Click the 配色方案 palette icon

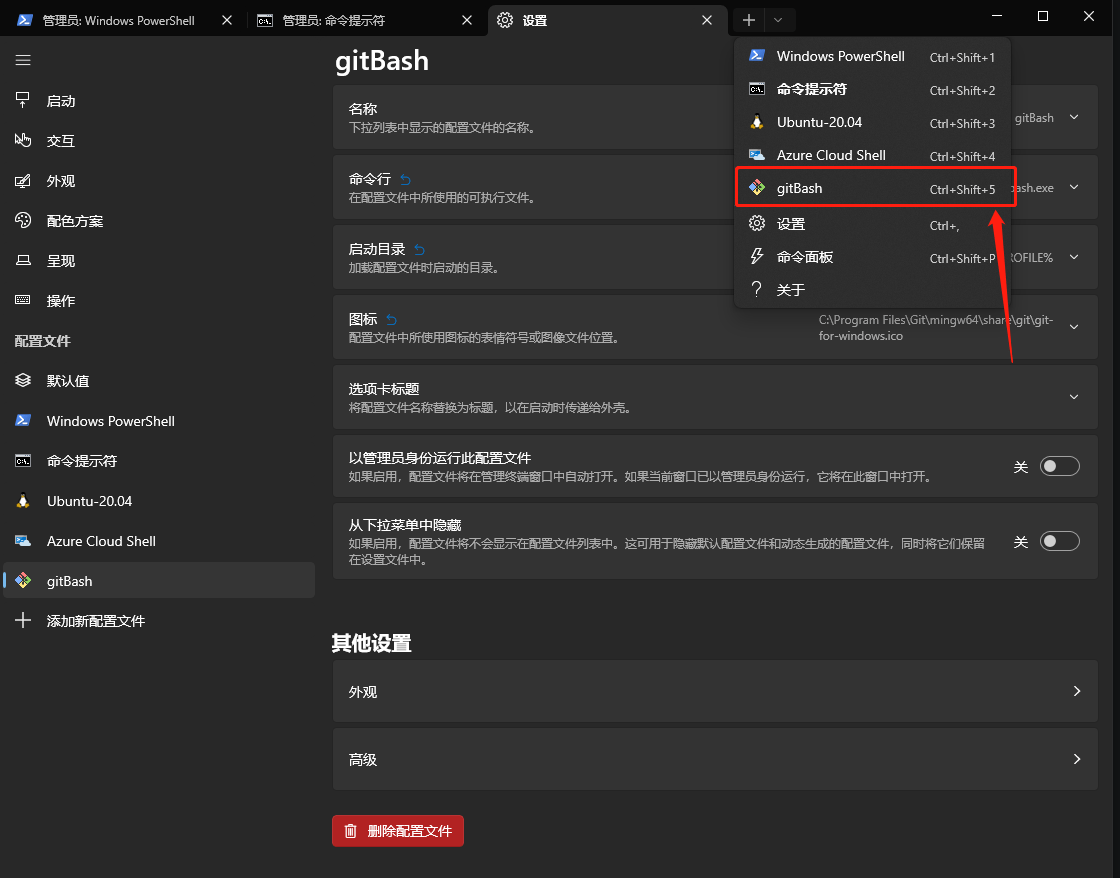coord(23,221)
